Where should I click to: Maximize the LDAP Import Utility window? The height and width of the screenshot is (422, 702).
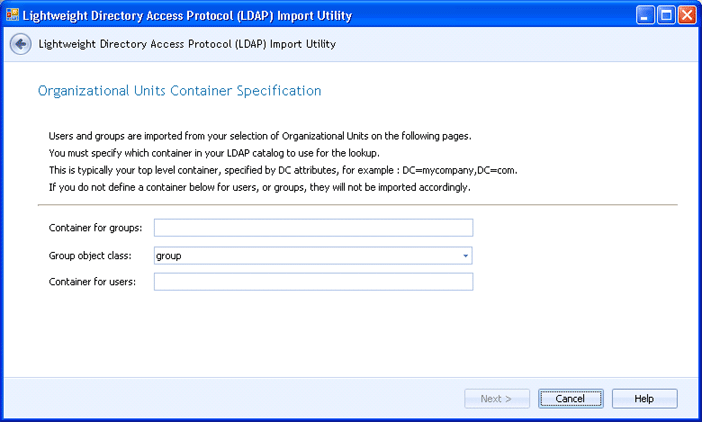point(666,16)
